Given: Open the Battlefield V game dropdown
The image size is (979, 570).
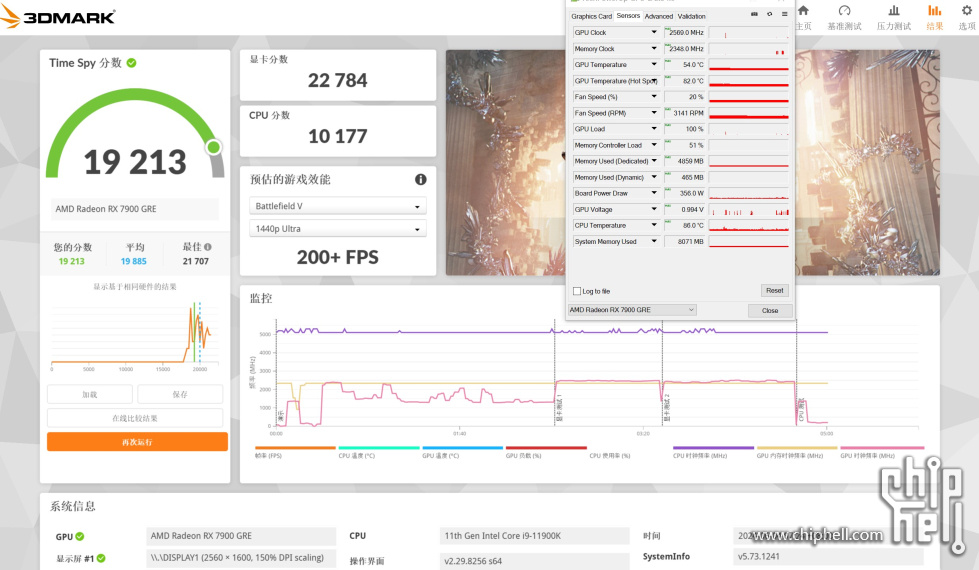Looking at the screenshot, I should (x=338, y=206).
